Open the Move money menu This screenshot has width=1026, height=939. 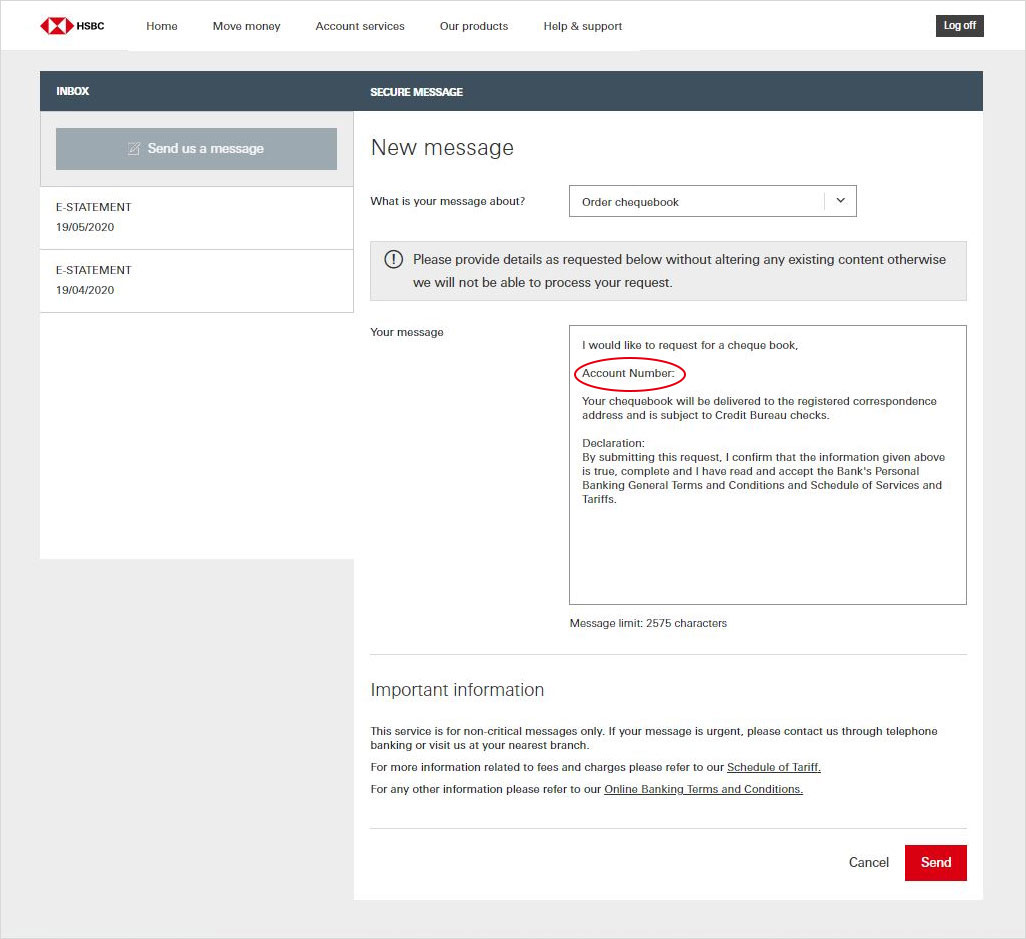coord(246,26)
